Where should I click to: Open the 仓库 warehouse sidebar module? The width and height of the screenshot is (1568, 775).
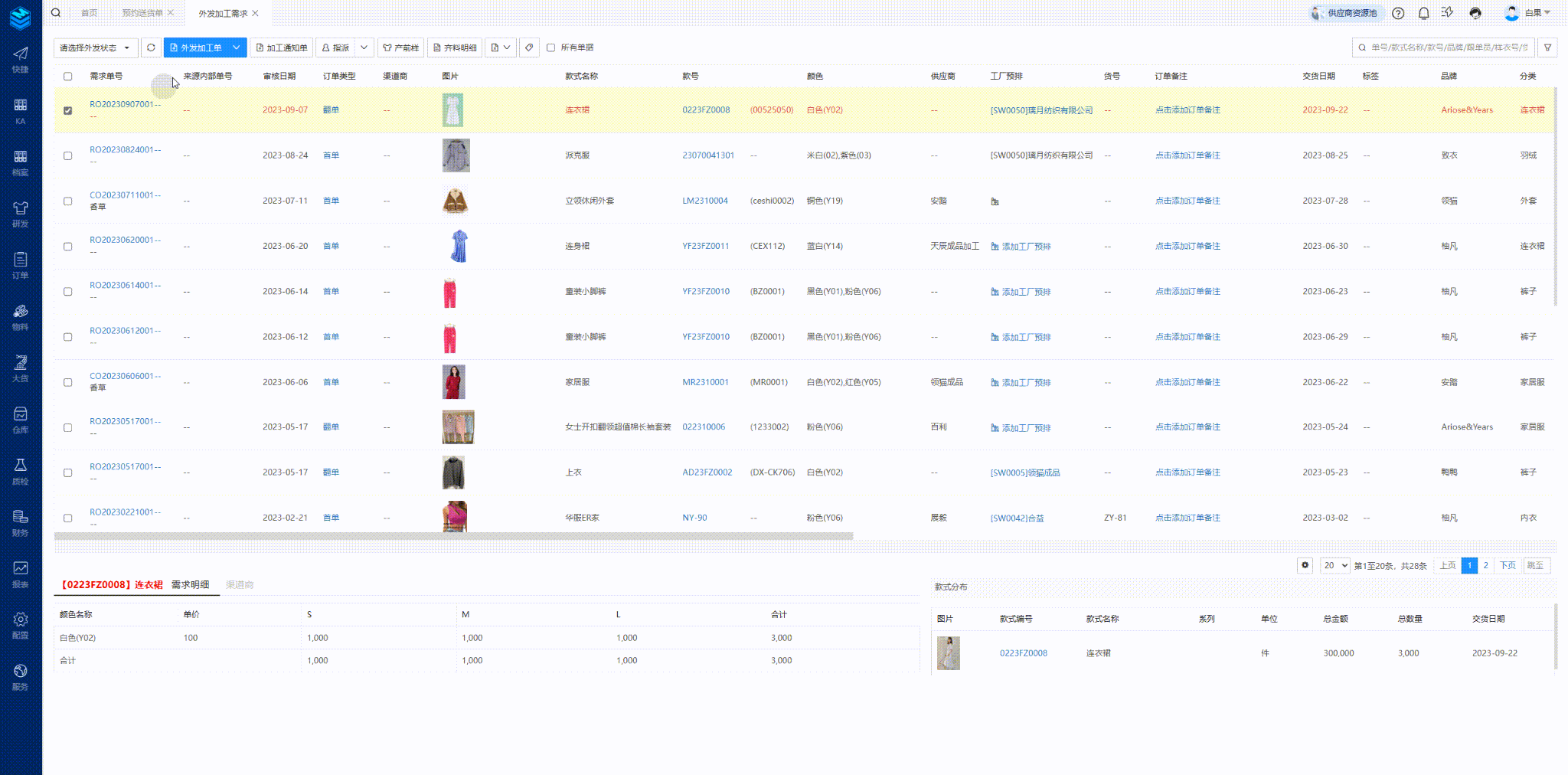[x=21, y=419]
